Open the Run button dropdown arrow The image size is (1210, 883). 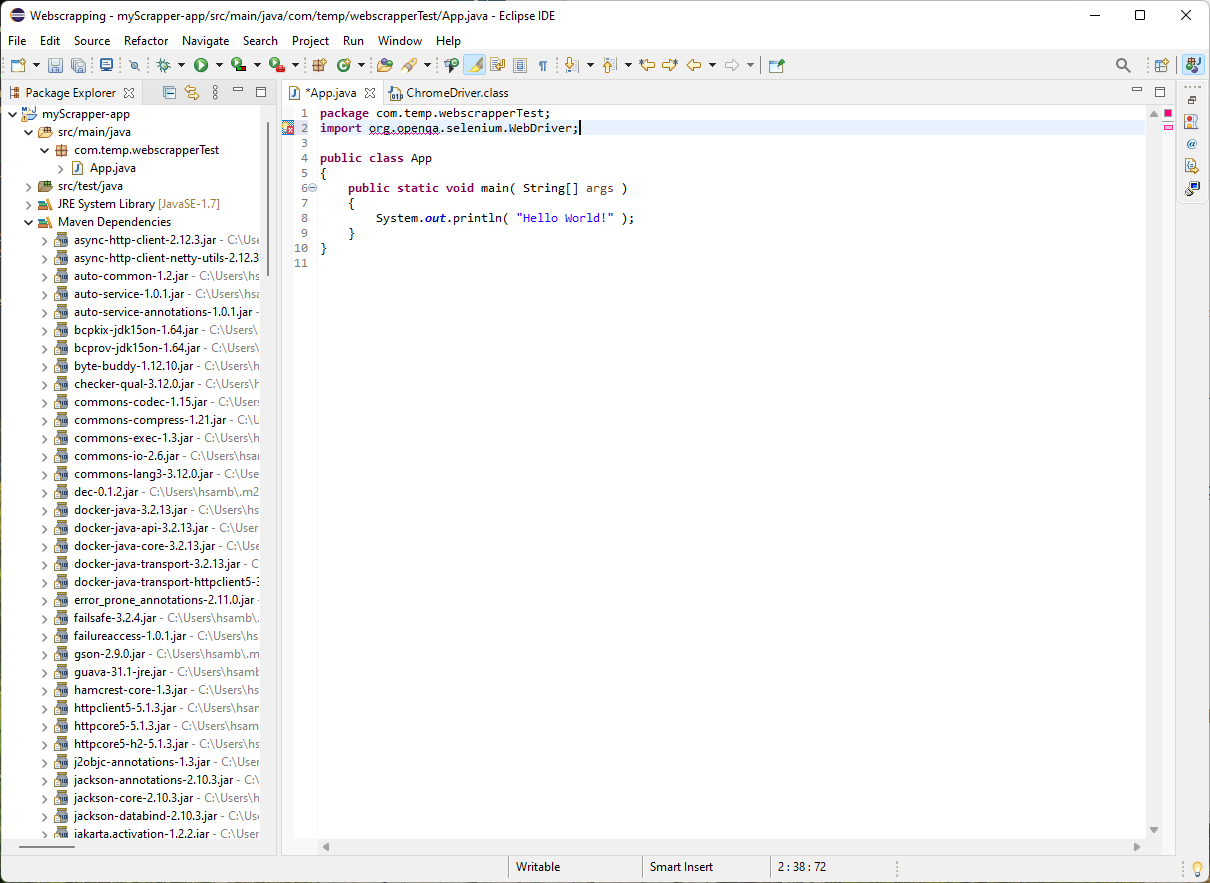pos(219,66)
